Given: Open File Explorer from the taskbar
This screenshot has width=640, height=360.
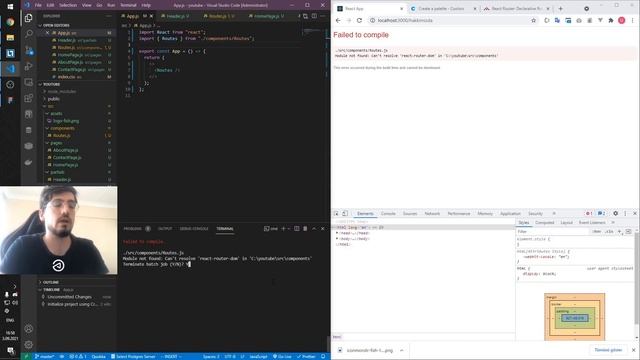Looking at the screenshot, I should (x=10, y=38).
